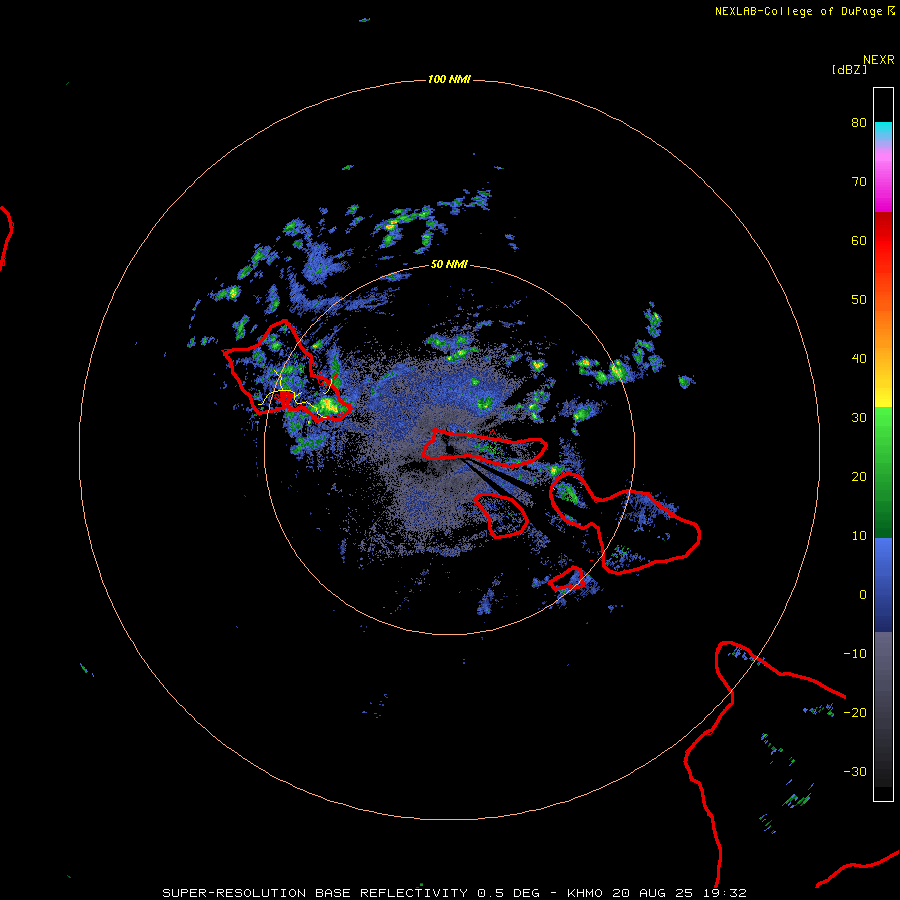Click the 0 dBZ scale value
The image size is (900, 900).
[x=863, y=595]
